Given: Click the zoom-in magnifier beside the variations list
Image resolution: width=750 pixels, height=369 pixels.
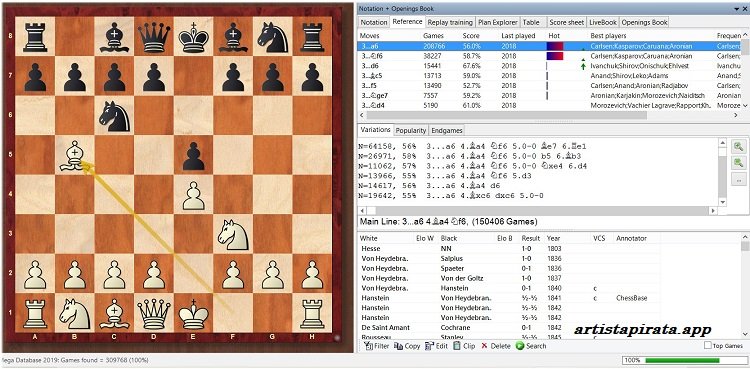Looking at the screenshot, I should coord(738,147).
